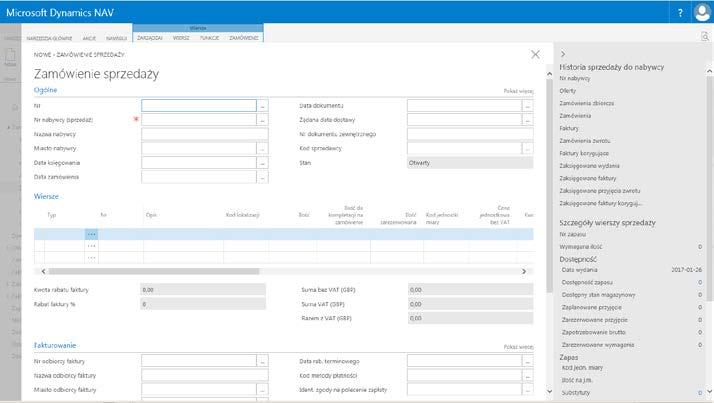
Task: Focus the Nazwa odbiorcy faktury field
Action: [x=204, y=376]
